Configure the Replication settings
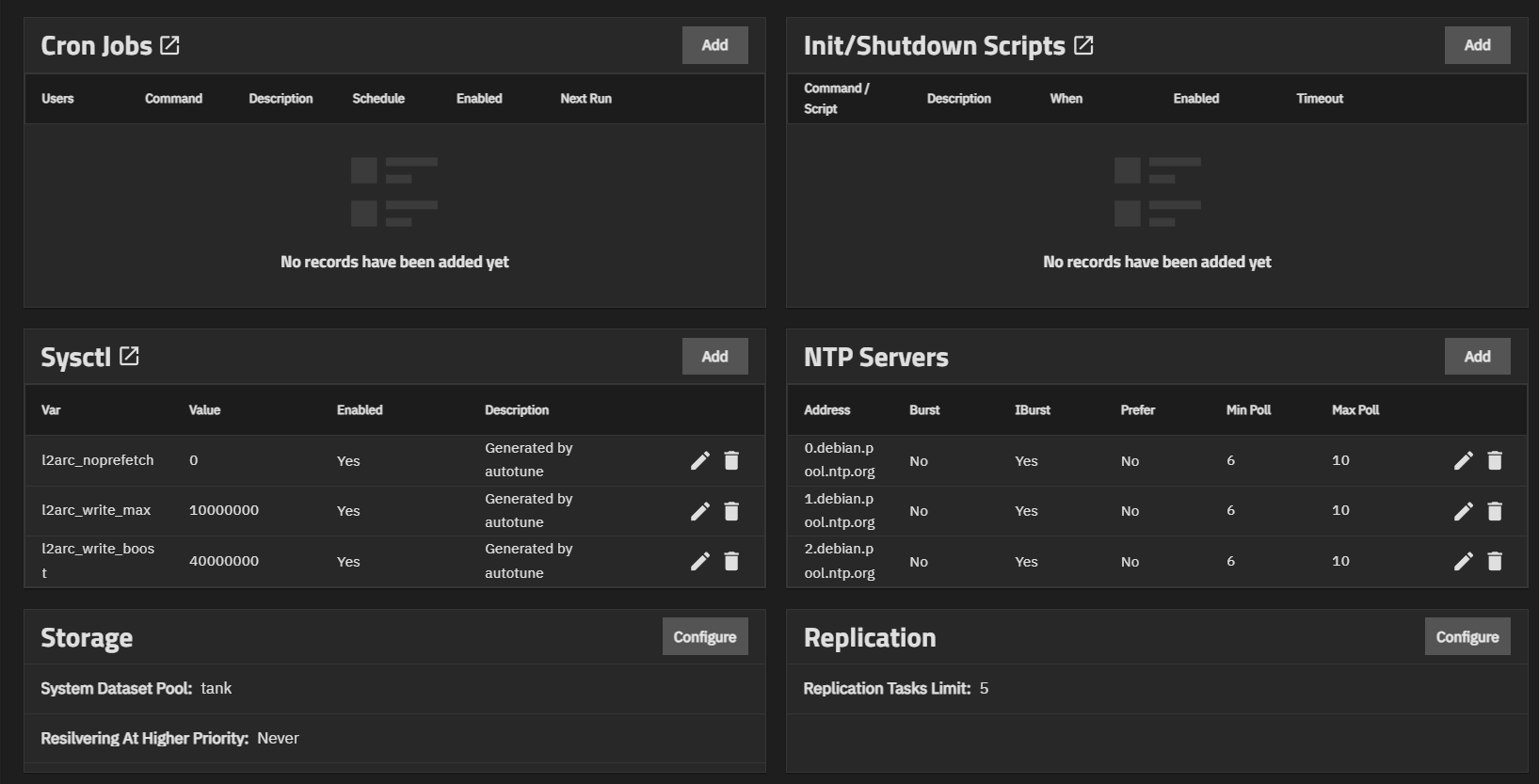This screenshot has width=1539, height=784. [1467, 637]
